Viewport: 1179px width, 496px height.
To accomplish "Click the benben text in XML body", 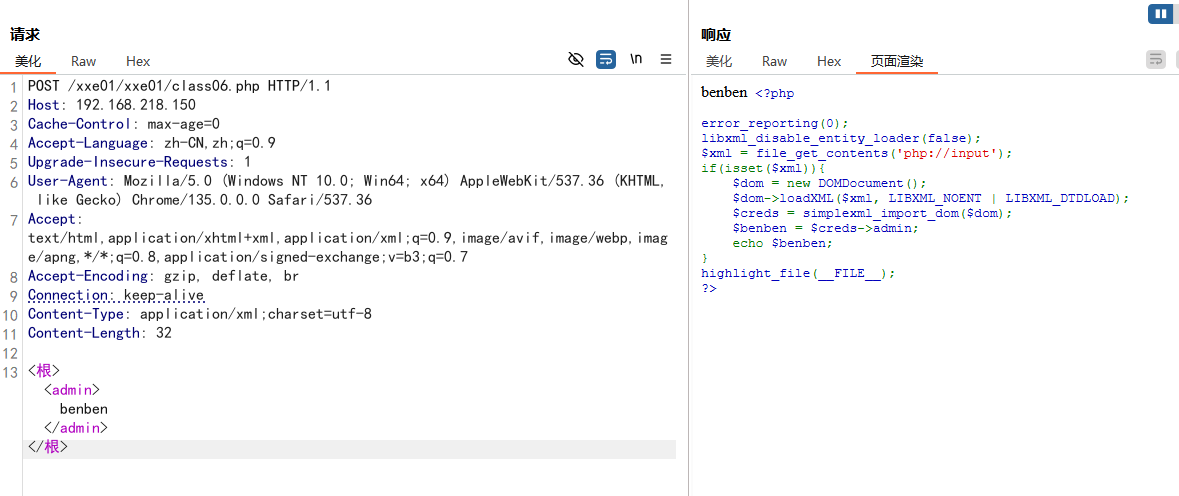I will click(x=83, y=409).
